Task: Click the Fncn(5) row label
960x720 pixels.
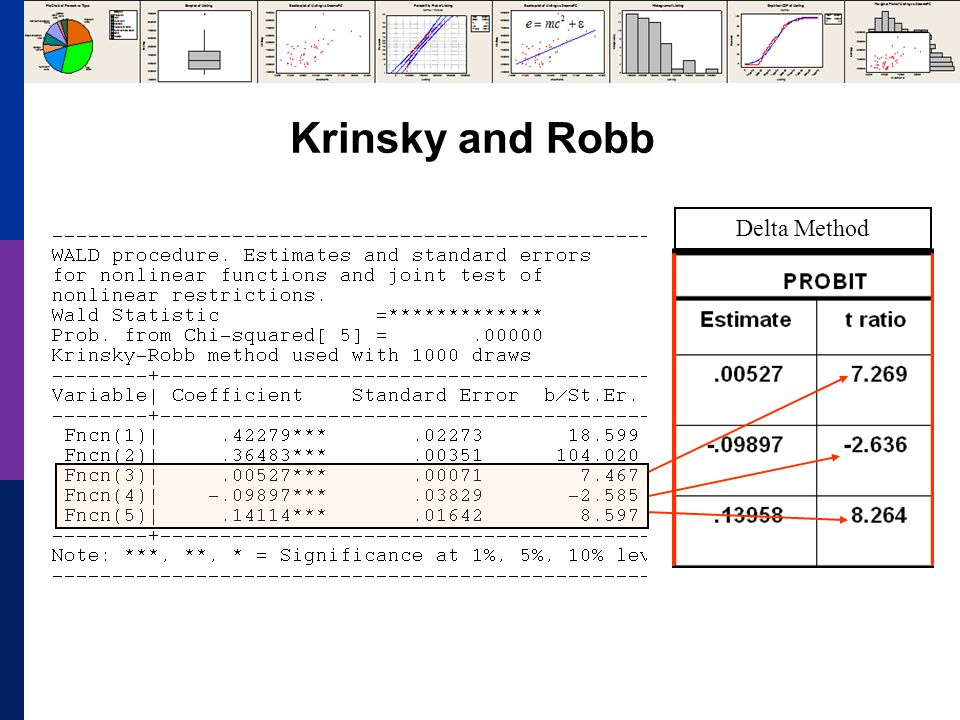Action: point(105,516)
